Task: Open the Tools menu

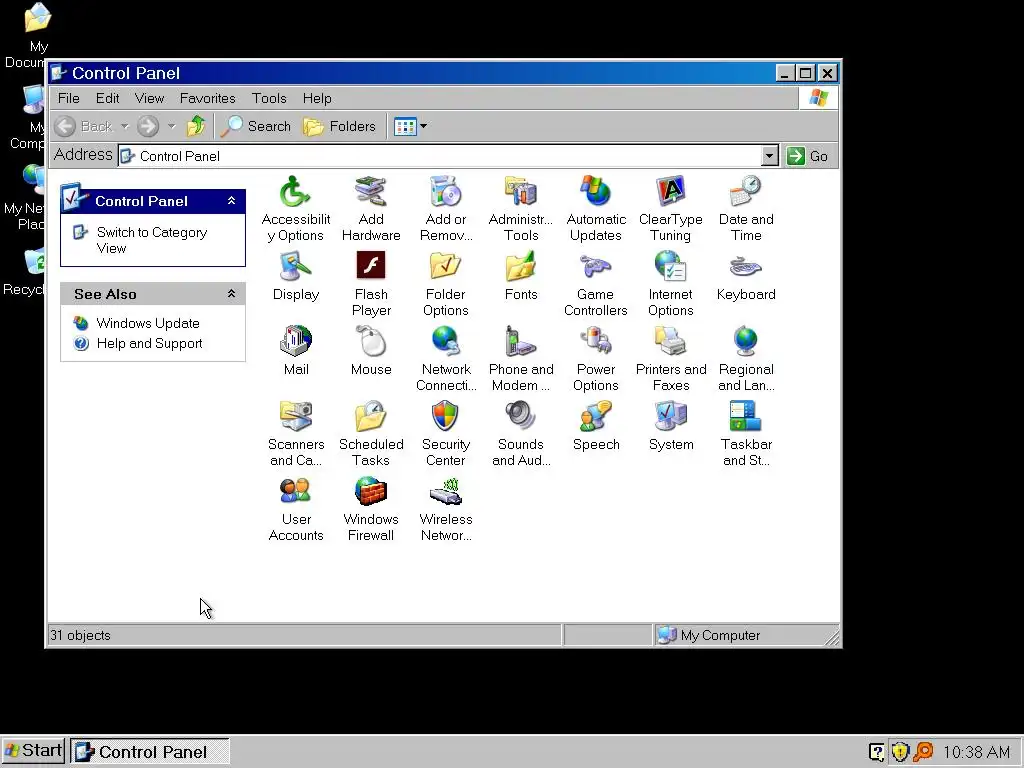Action: (269, 98)
